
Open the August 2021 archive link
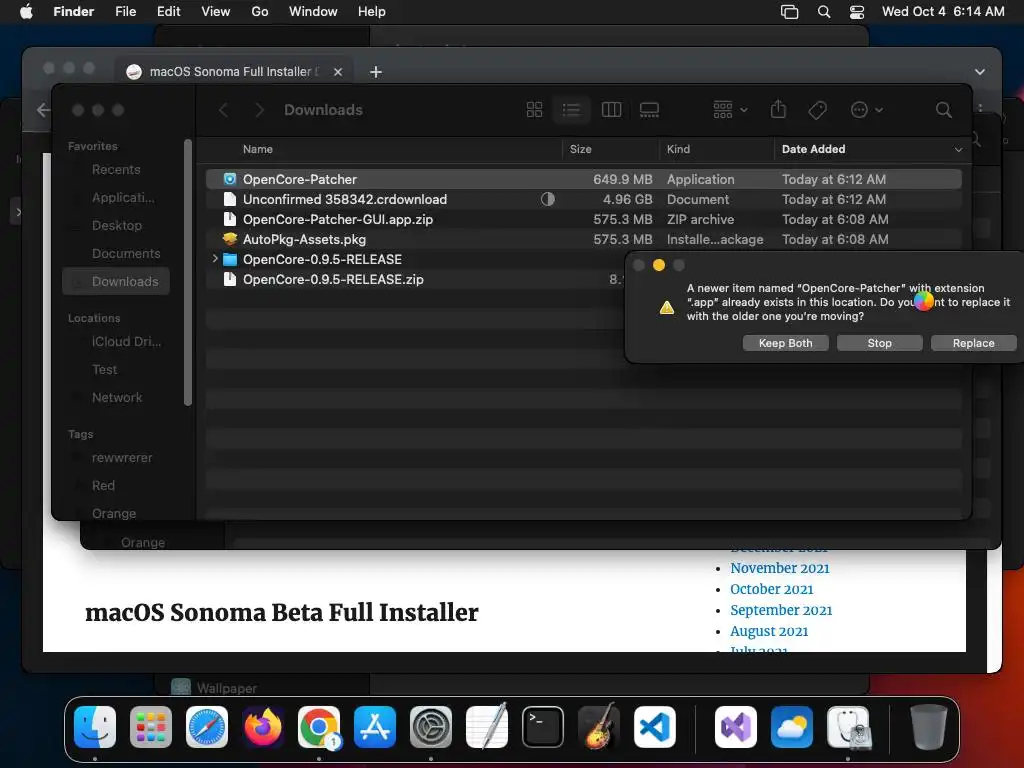[x=769, y=631]
